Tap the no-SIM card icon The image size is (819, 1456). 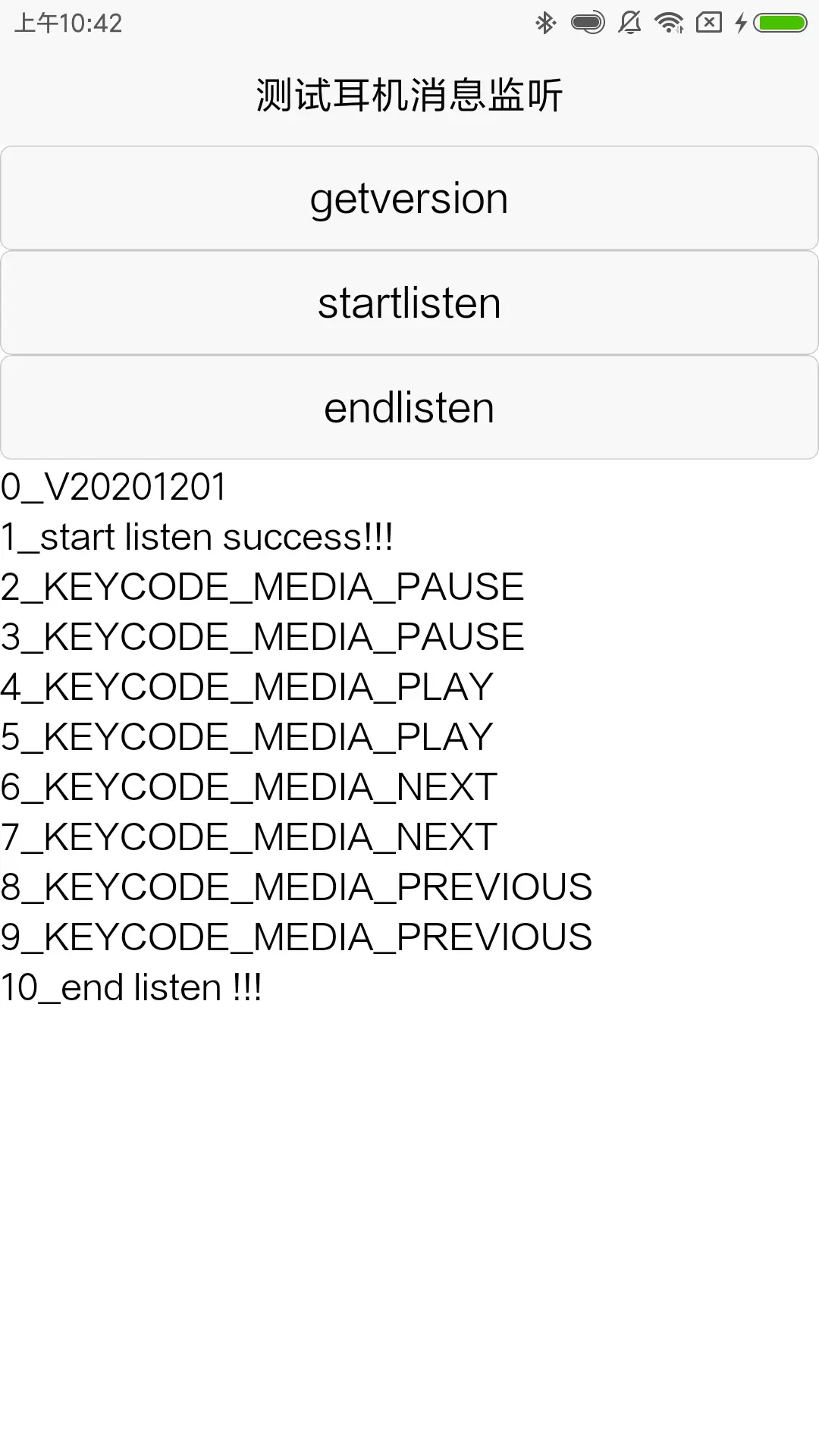708,23
